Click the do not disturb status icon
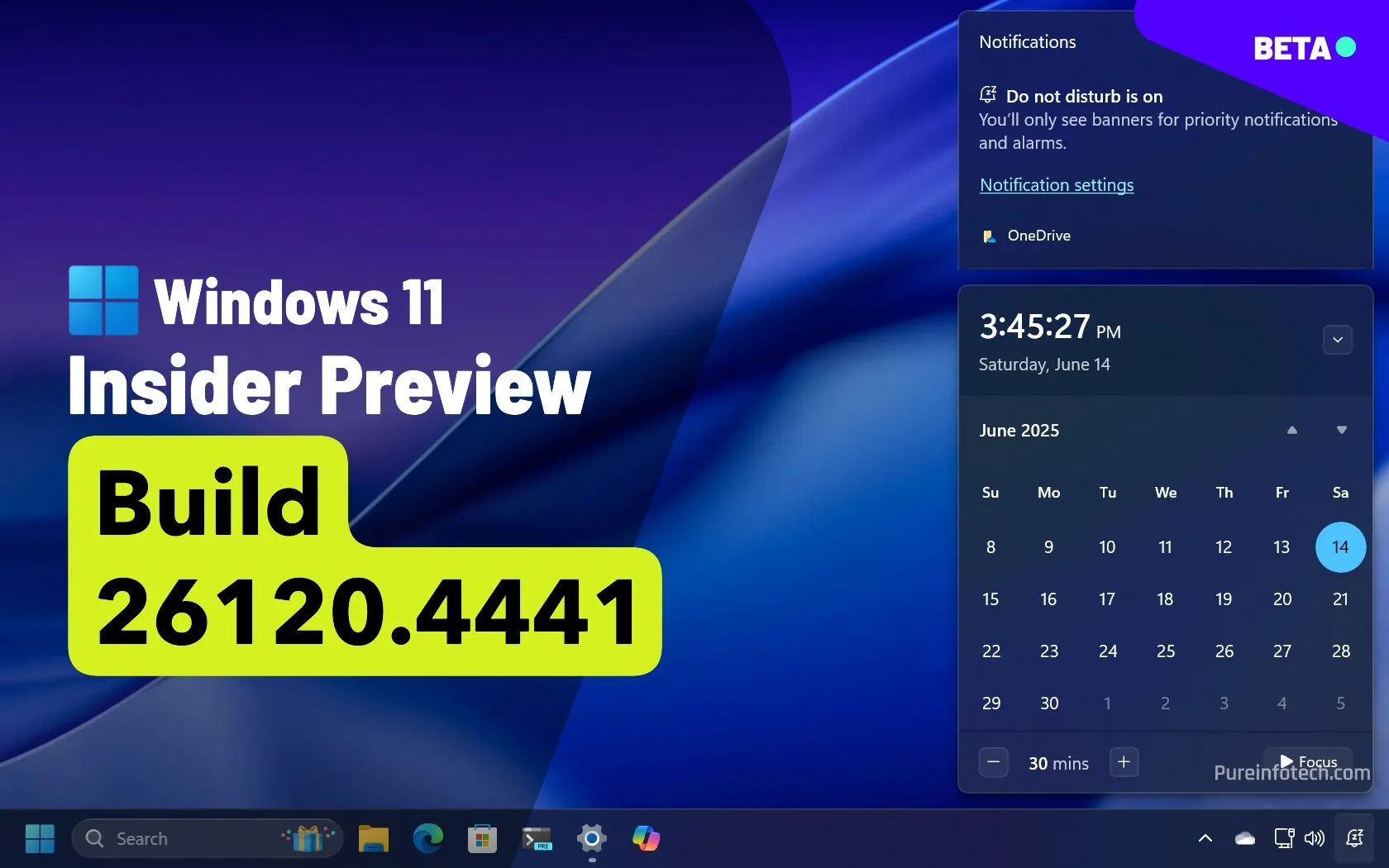1389x868 pixels. 988,94
